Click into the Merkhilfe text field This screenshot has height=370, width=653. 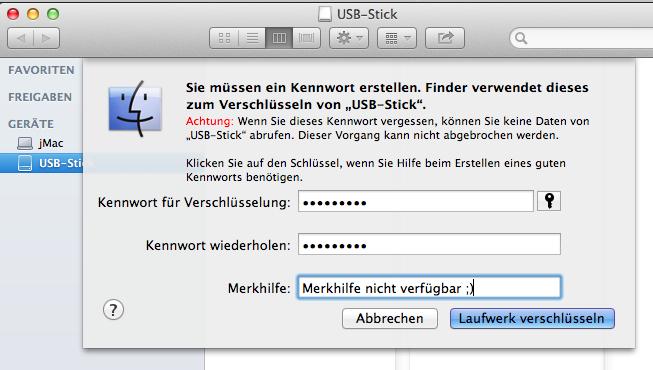click(429, 288)
